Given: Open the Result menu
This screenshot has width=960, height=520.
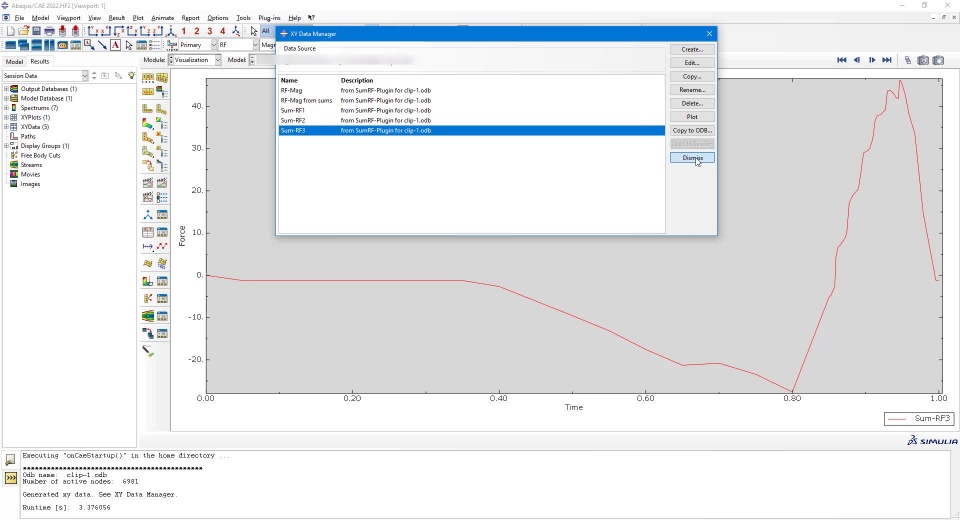Looking at the screenshot, I should 116,18.
